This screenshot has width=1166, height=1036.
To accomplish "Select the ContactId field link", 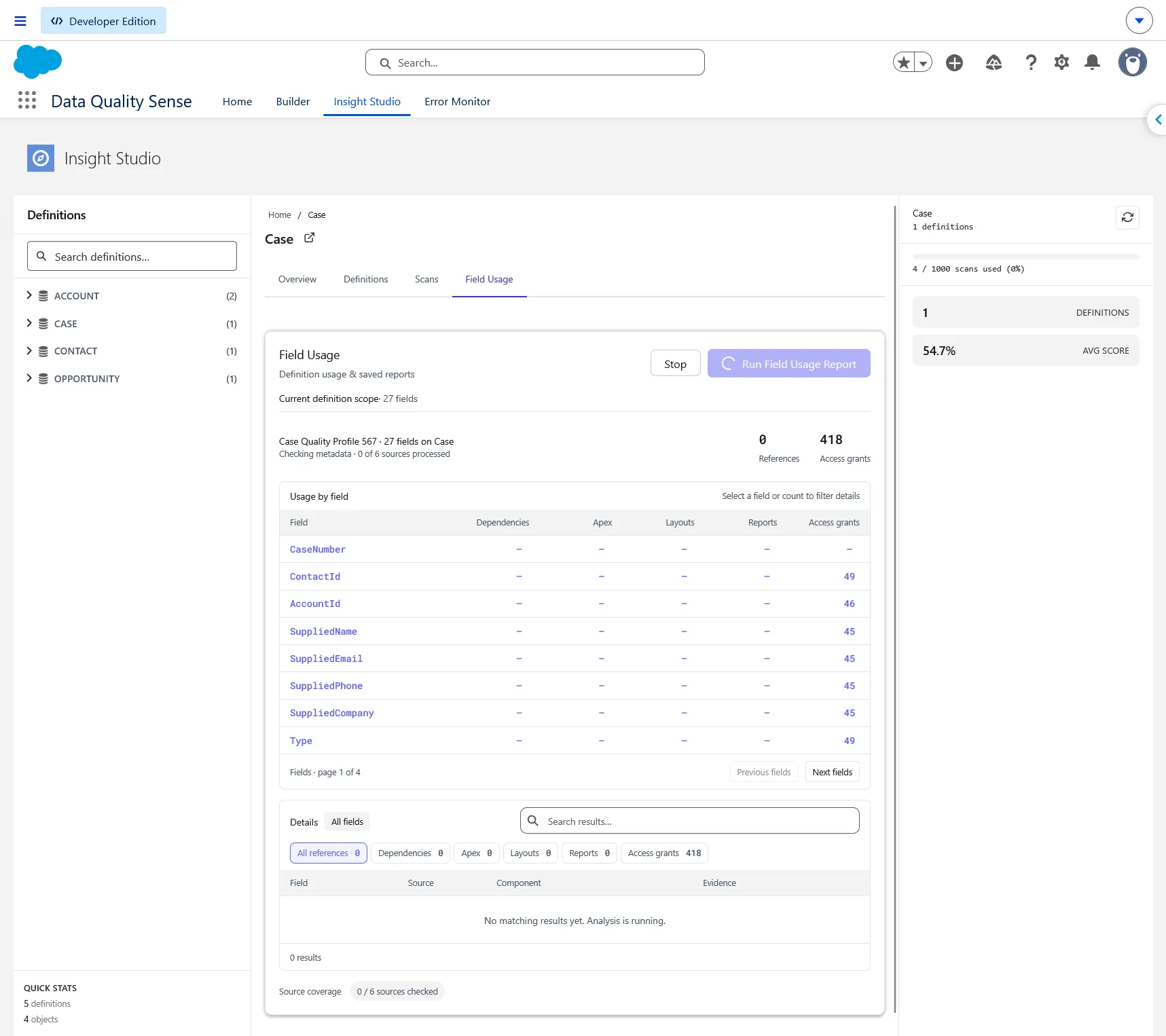I will coord(315,576).
